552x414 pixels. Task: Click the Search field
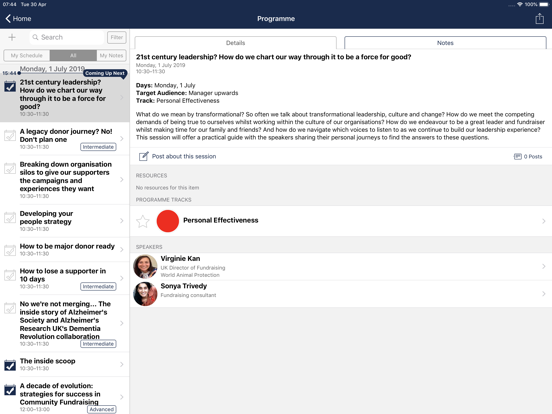pyautogui.click(x=68, y=37)
